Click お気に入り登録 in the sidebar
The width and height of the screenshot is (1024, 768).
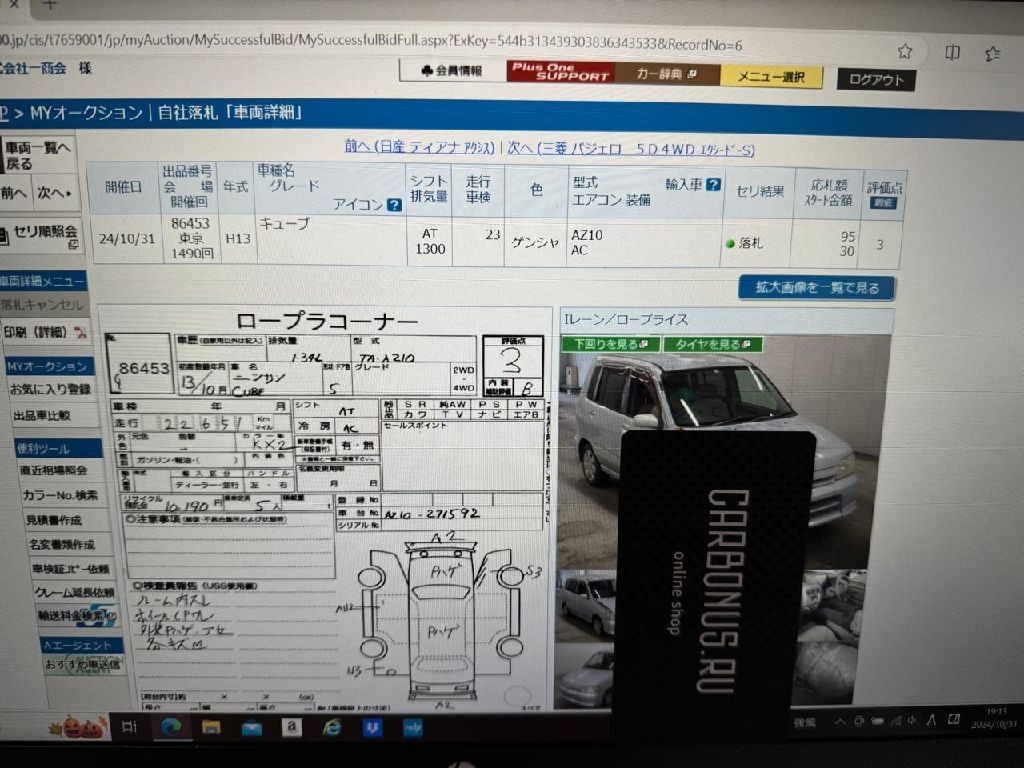(x=50, y=389)
